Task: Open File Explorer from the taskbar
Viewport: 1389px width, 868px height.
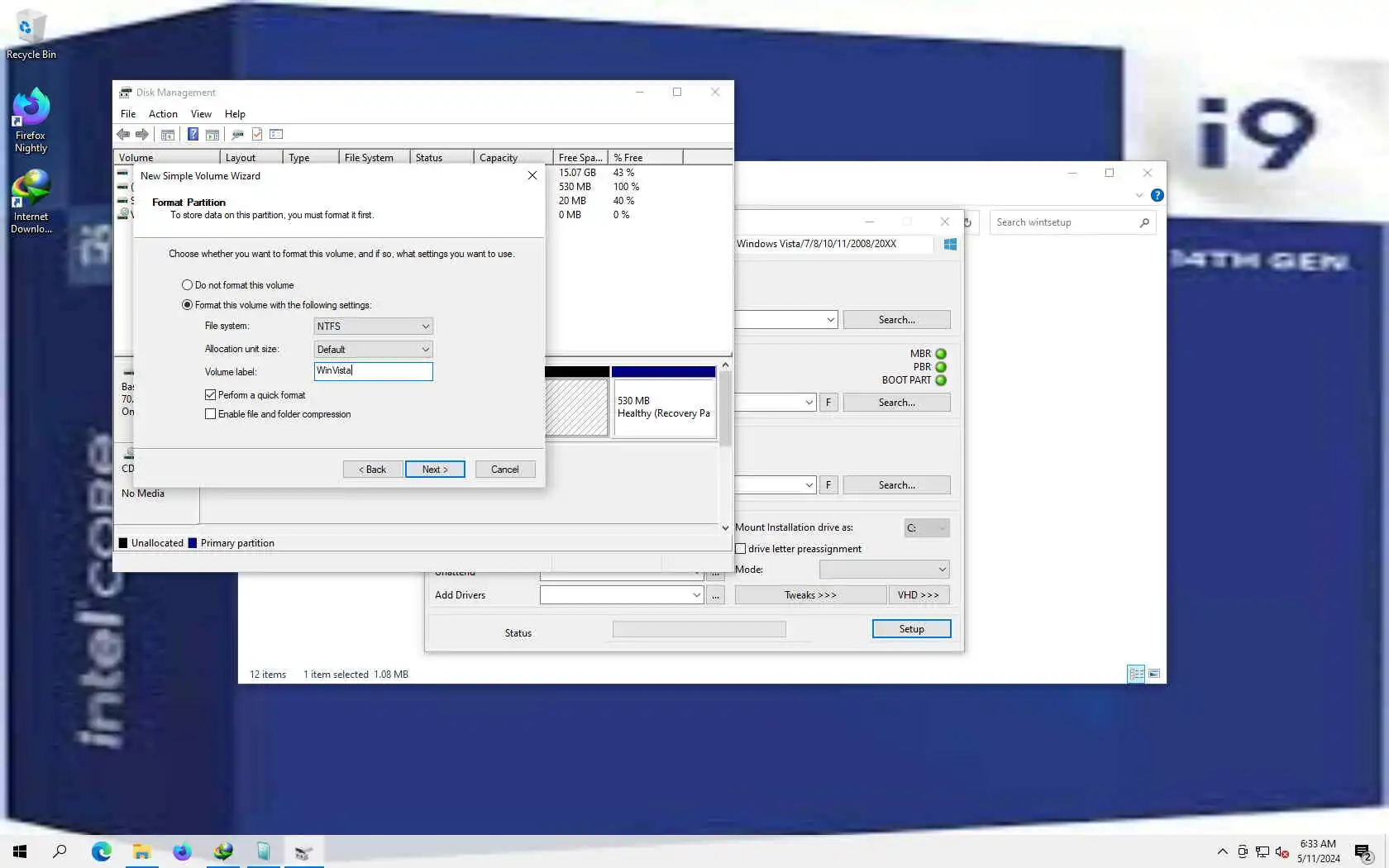Action: [x=141, y=851]
